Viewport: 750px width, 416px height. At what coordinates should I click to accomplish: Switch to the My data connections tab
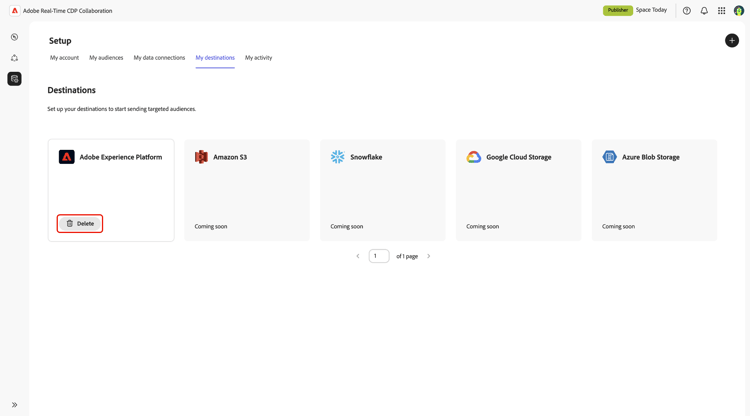(159, 58)
